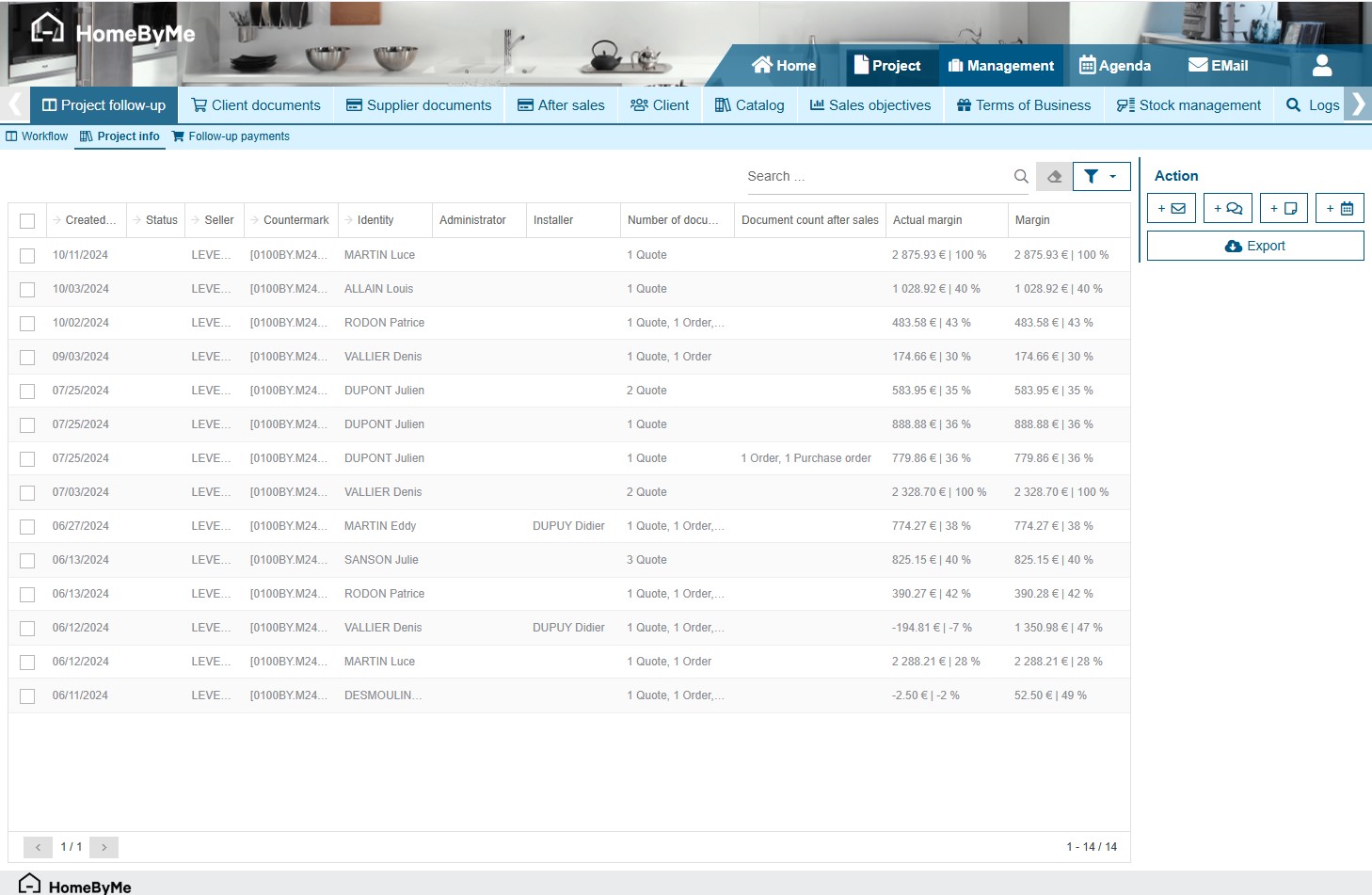Check the box for the 10/11/2024 row
This screenshot has width=1372, height=895.
pos(27,256)
